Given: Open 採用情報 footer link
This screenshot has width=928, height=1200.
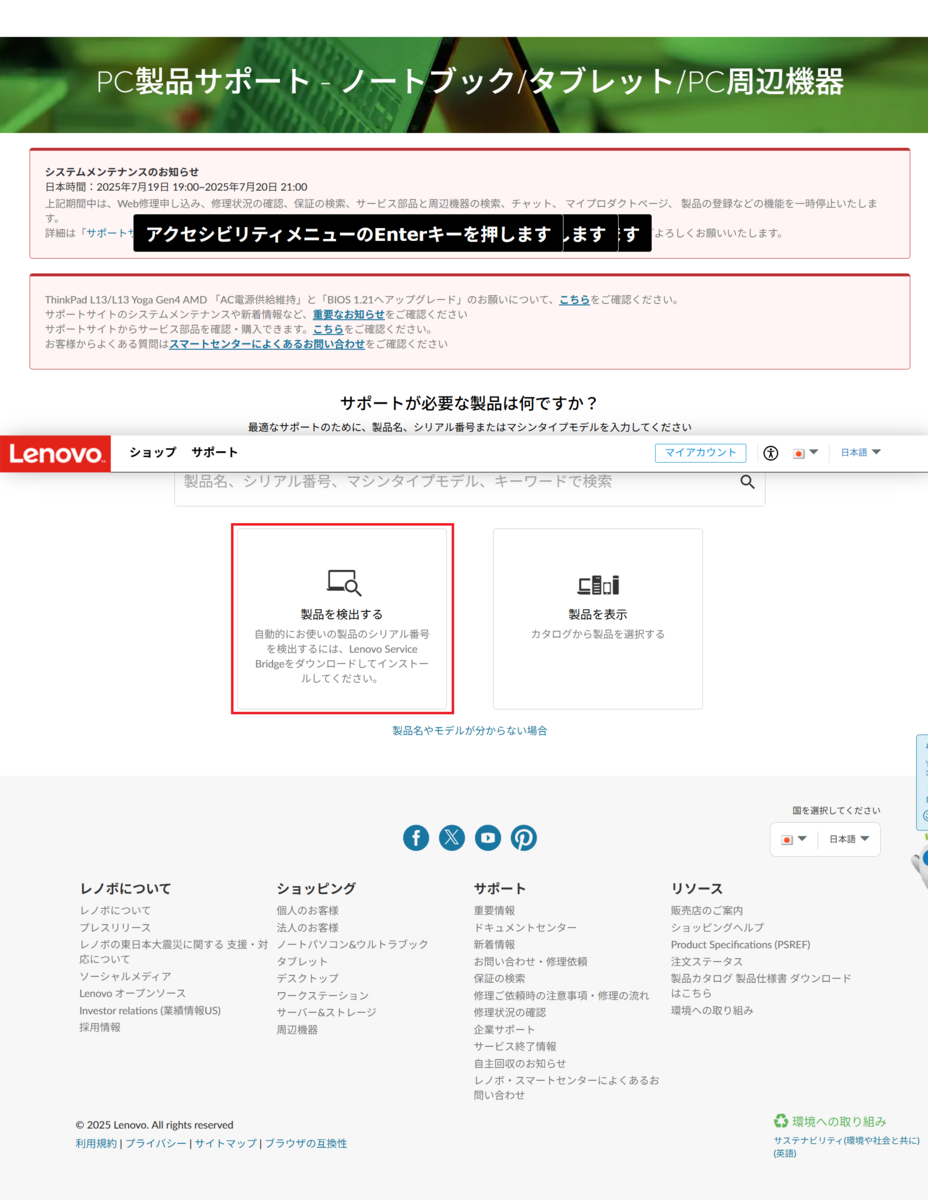Looking at the screenshot, I should (x=100, y=1028).
